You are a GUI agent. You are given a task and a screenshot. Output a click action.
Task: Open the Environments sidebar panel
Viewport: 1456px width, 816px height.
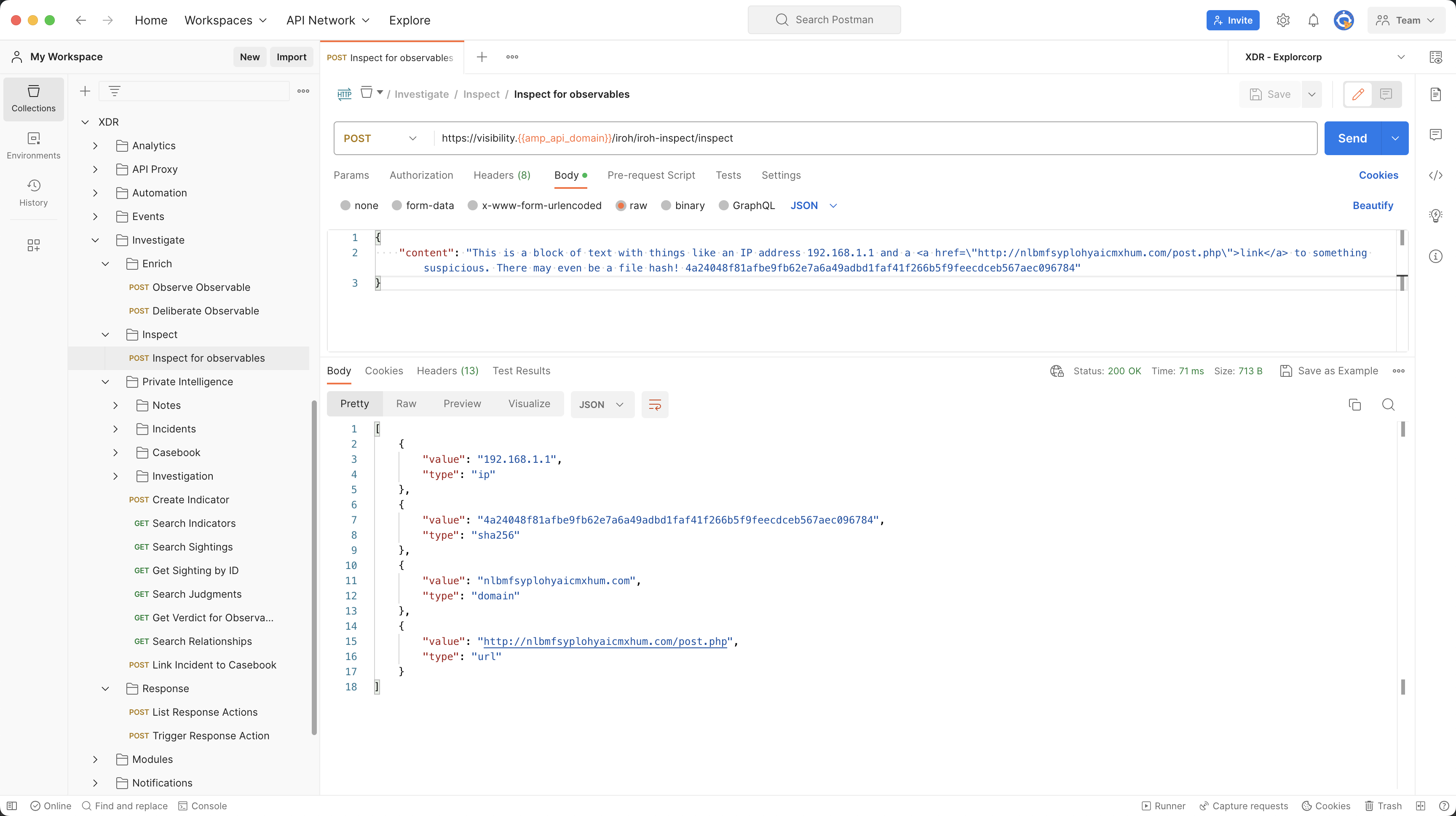point(33,146)
